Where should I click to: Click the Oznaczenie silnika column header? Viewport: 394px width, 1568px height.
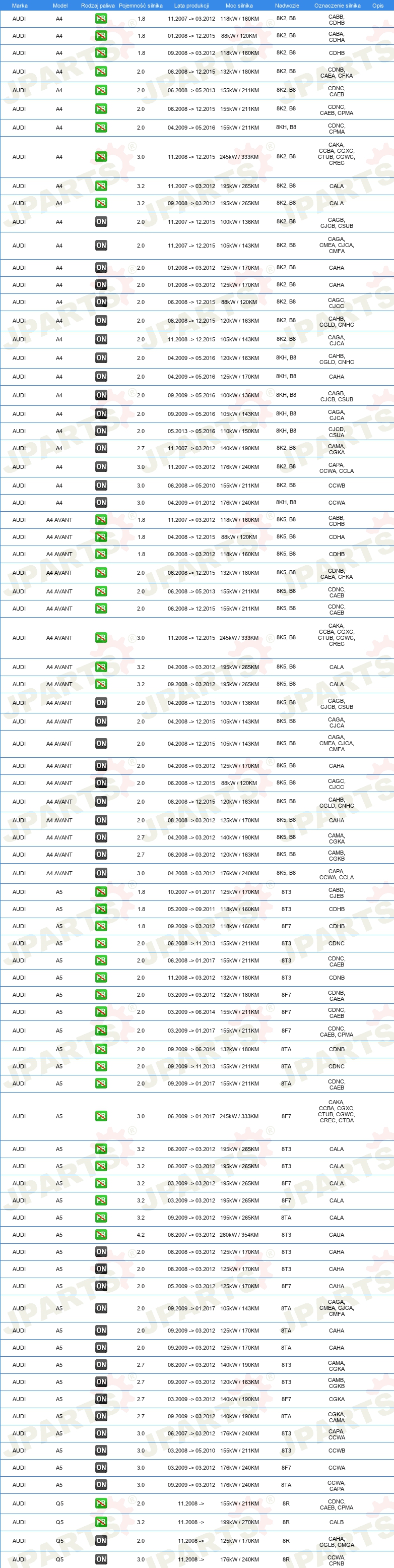pos(337,6)
